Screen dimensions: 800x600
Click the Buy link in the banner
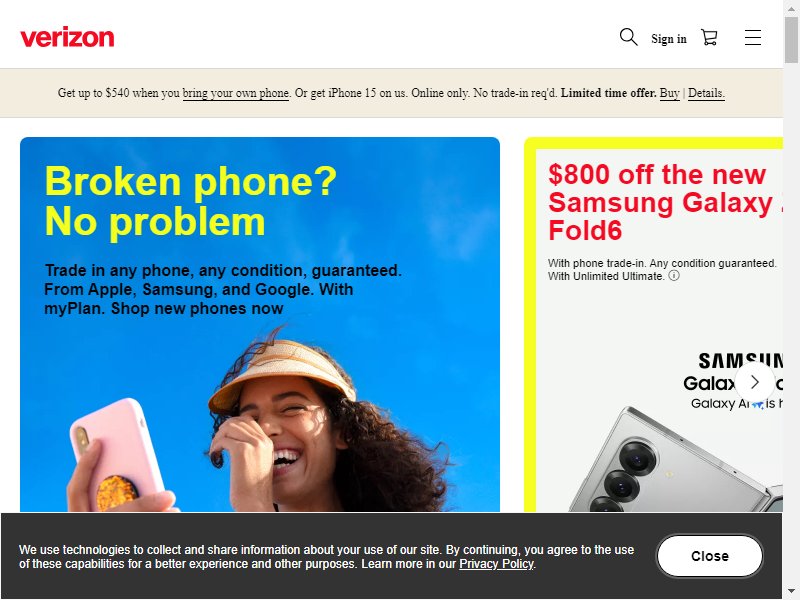(x=669, y=93)
